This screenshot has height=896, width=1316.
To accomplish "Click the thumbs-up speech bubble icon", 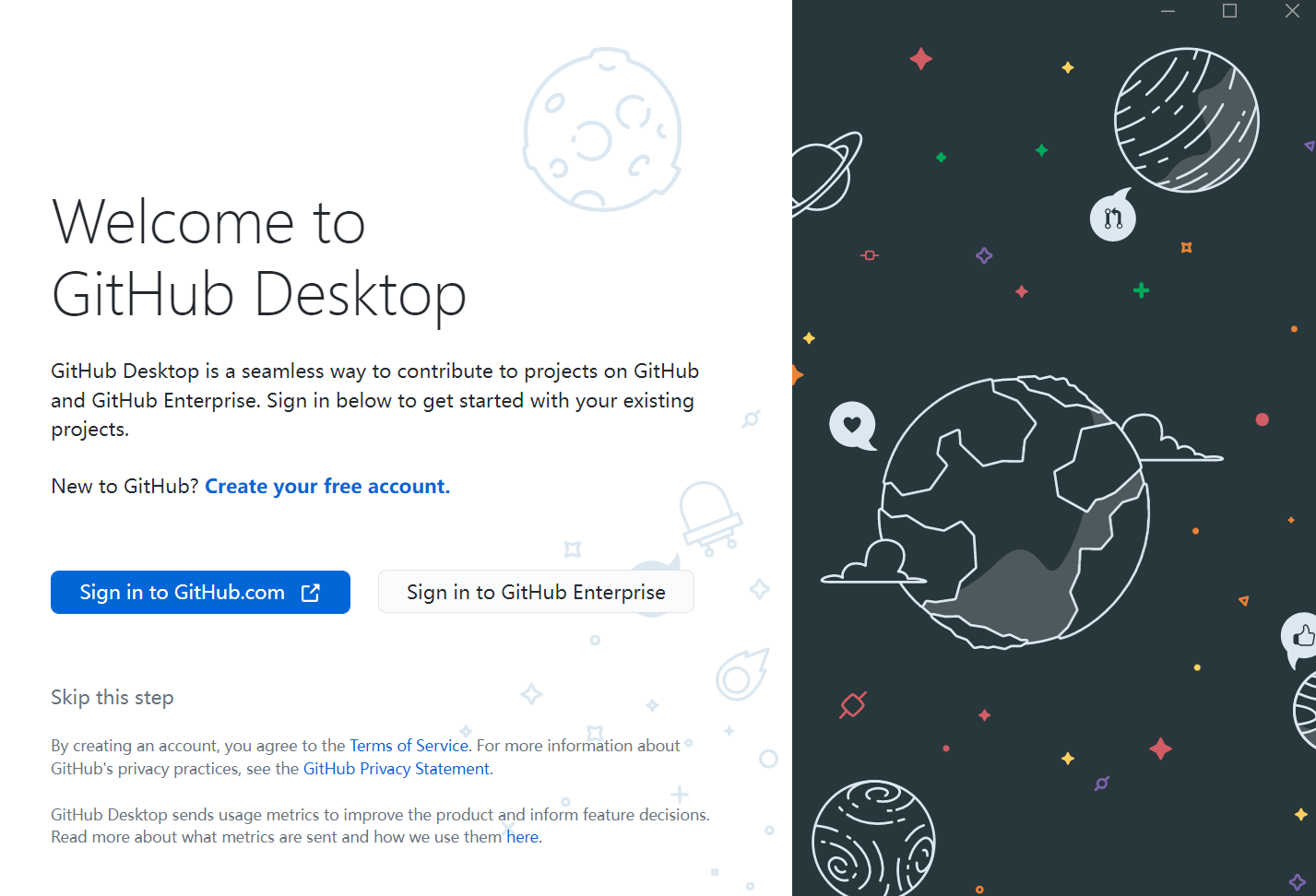I will (1302, 637).
